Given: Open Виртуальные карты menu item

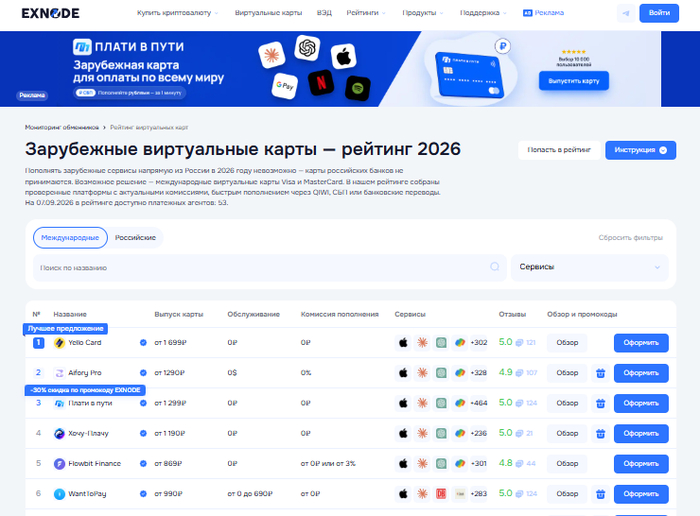Looking at the screenshot, I should click(x=268, y=13).
